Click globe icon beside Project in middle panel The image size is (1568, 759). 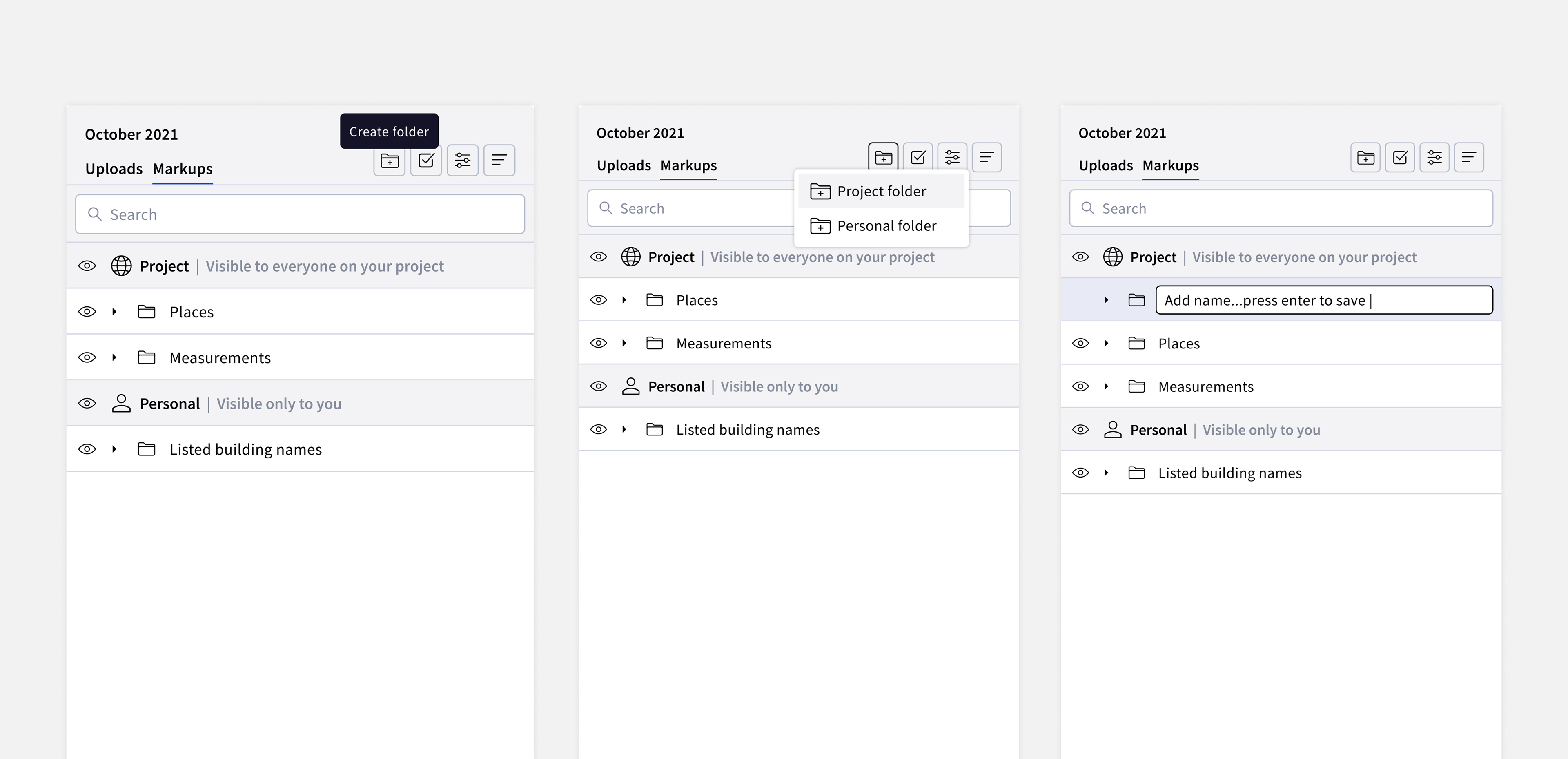tap(630, 257)
